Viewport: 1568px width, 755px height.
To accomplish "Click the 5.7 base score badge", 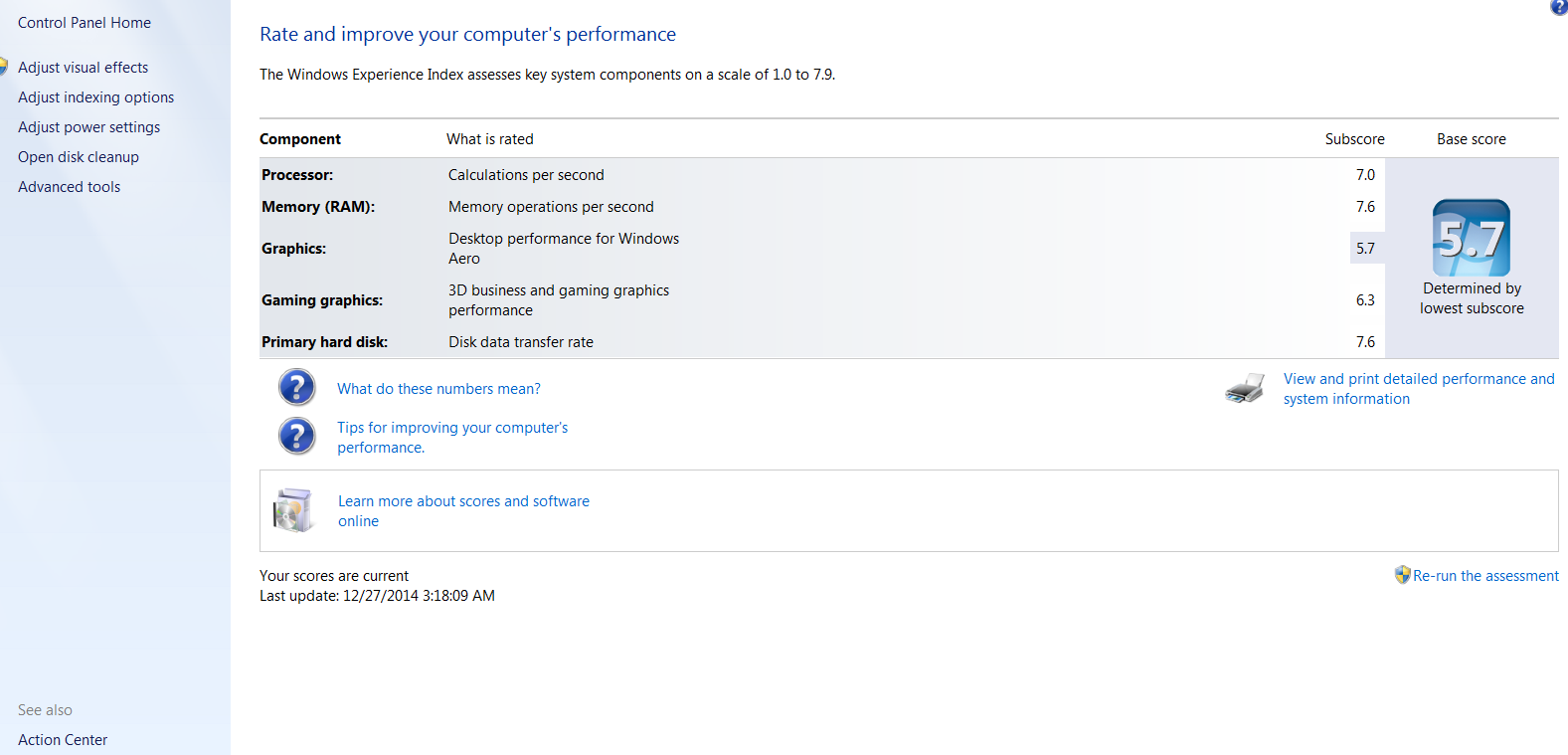I will pos(1471,238).
